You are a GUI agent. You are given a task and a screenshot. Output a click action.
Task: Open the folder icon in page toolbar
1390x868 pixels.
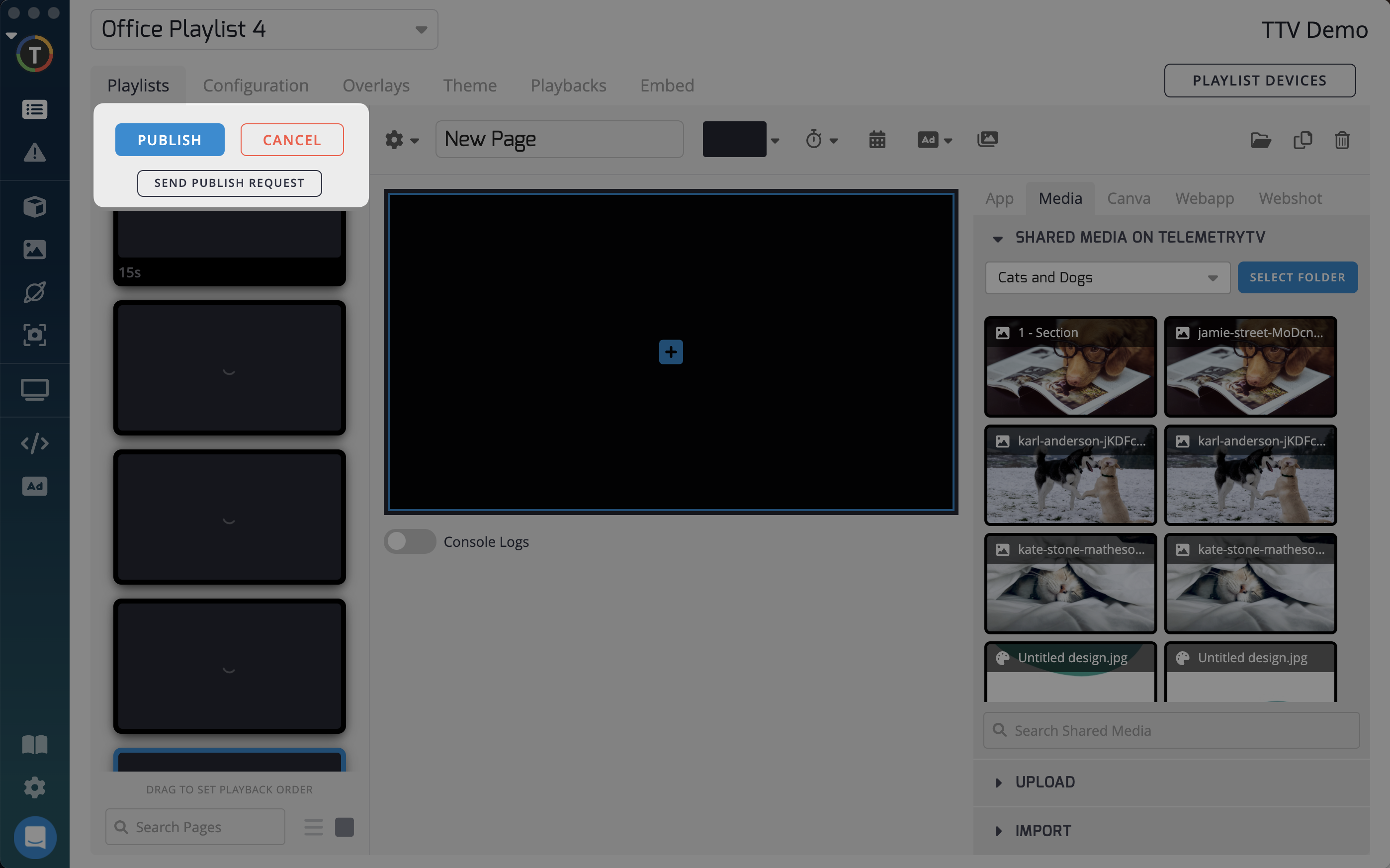click(x=1260, y=140)
